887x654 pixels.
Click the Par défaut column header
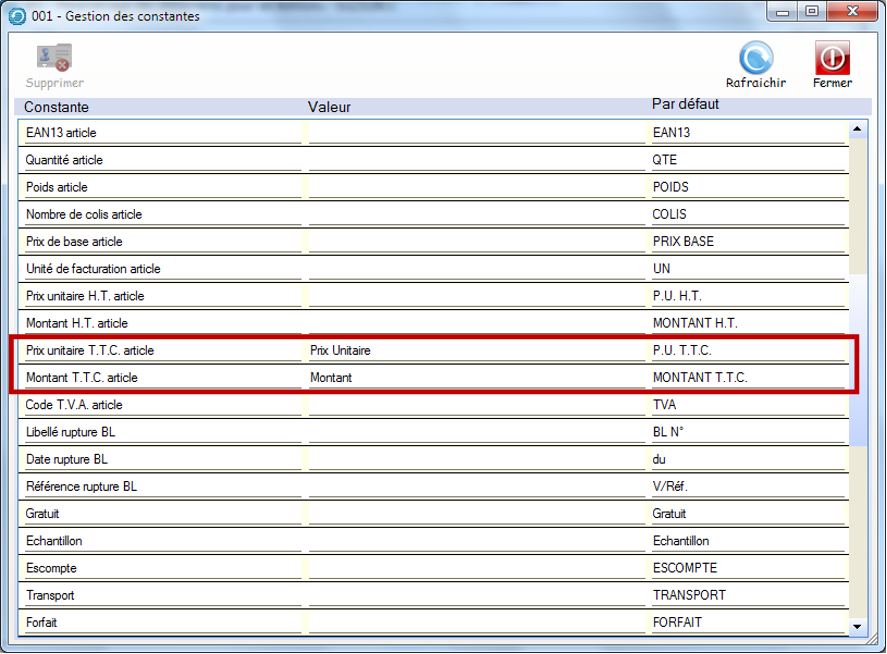(x=685, y=104)
